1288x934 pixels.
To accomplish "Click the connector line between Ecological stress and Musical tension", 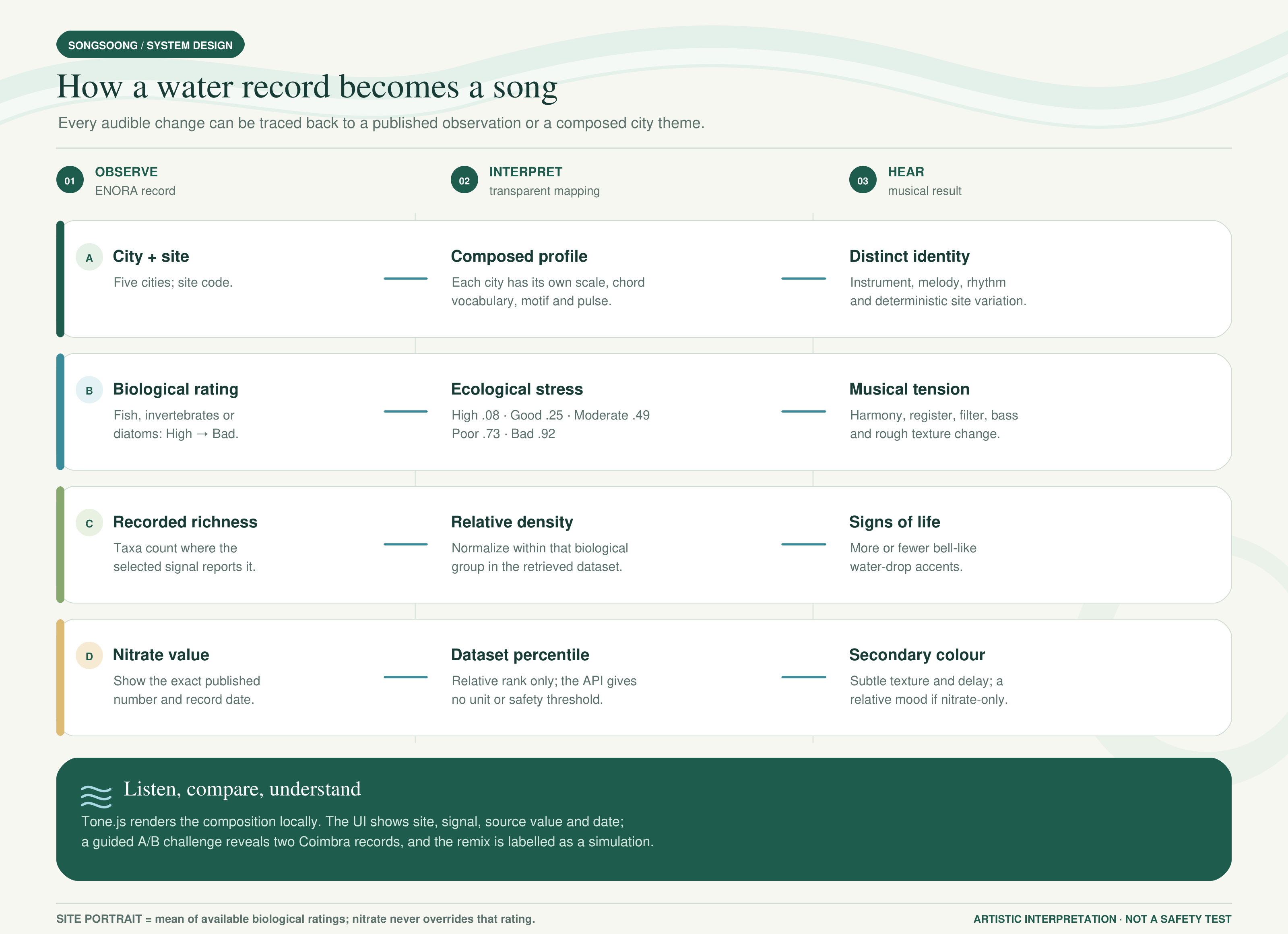I will point(803,411).
